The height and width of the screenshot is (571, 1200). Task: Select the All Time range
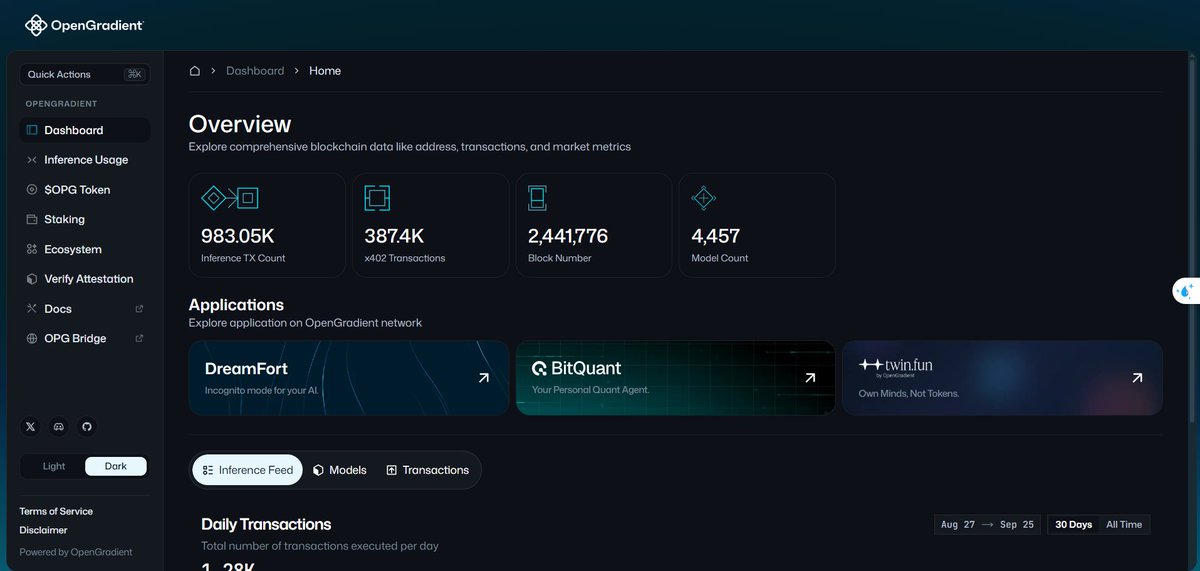1124,525
